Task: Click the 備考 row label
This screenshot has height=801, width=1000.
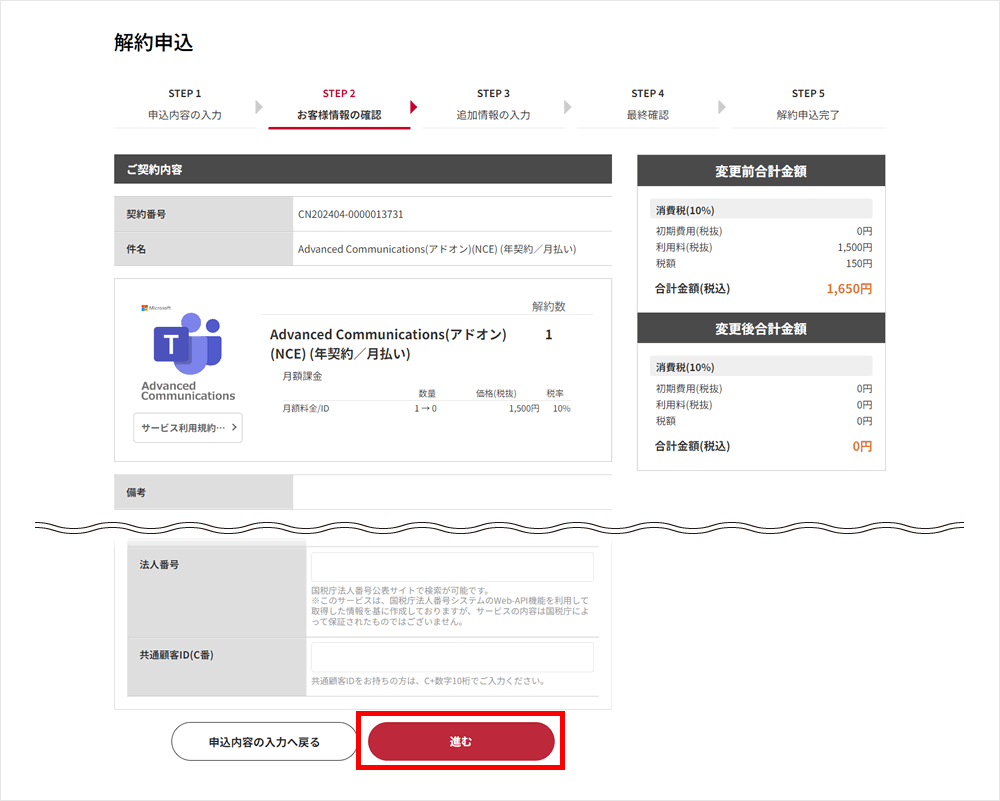Action: (136, 492)
